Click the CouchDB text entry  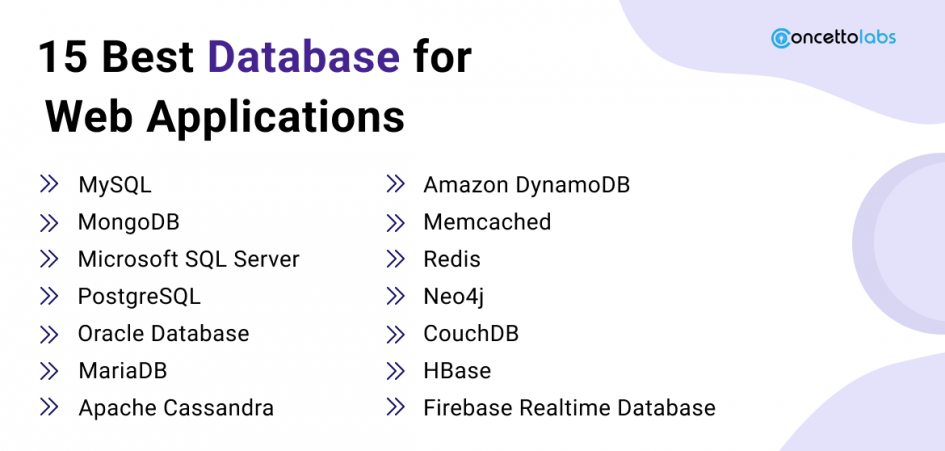tap(471, 333)
